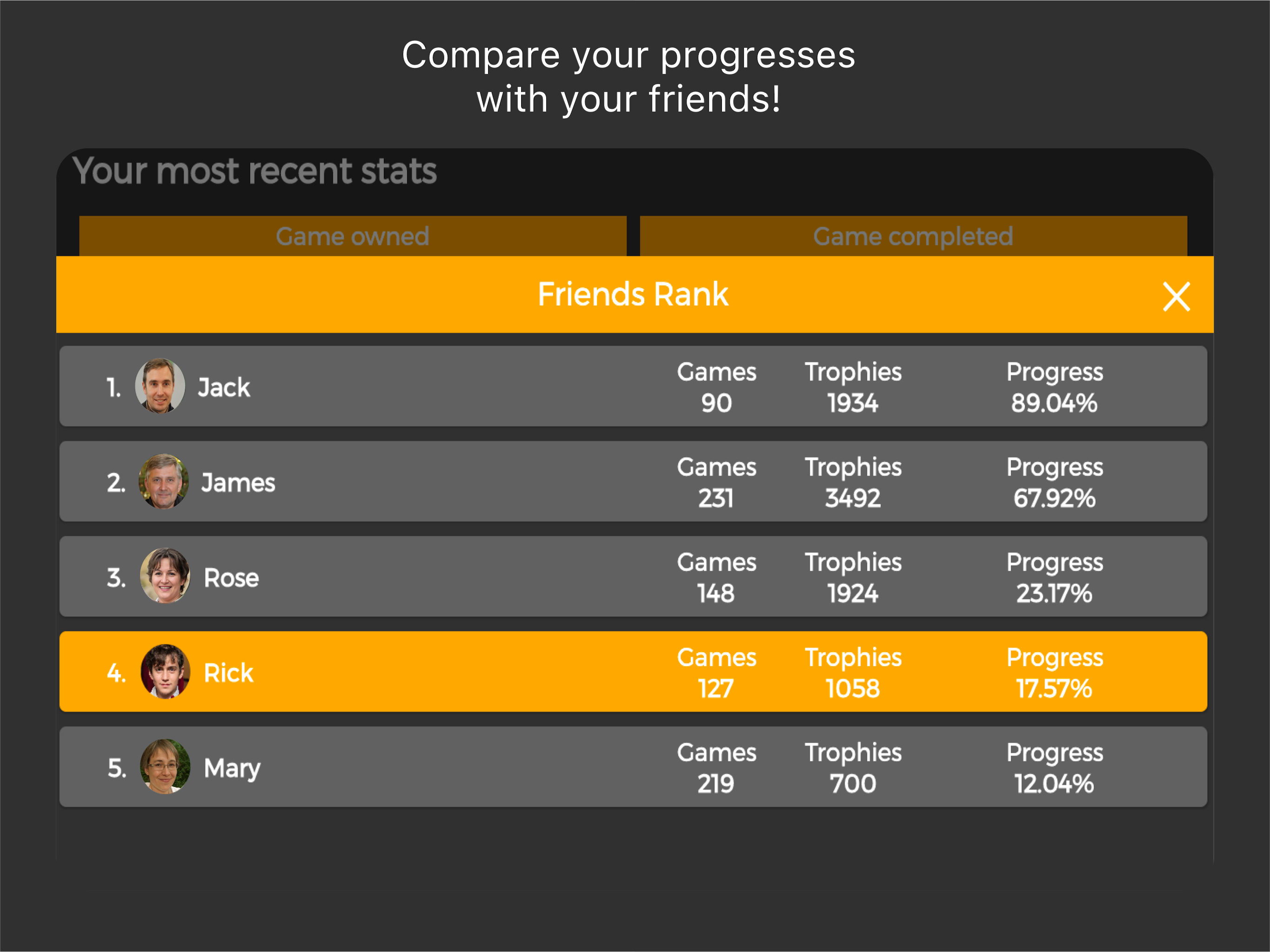
Task: View Rose's progress of 23.17%
Action: (x=1054, y=594)
